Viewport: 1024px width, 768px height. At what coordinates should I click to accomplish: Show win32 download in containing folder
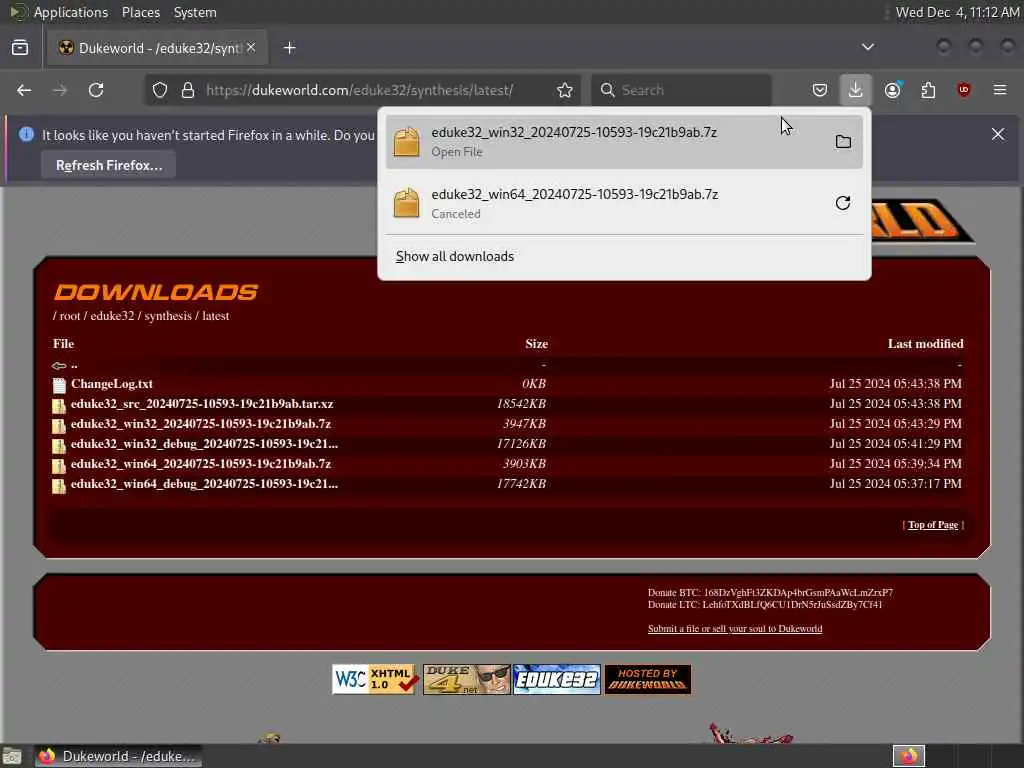[x=843, y=142]
